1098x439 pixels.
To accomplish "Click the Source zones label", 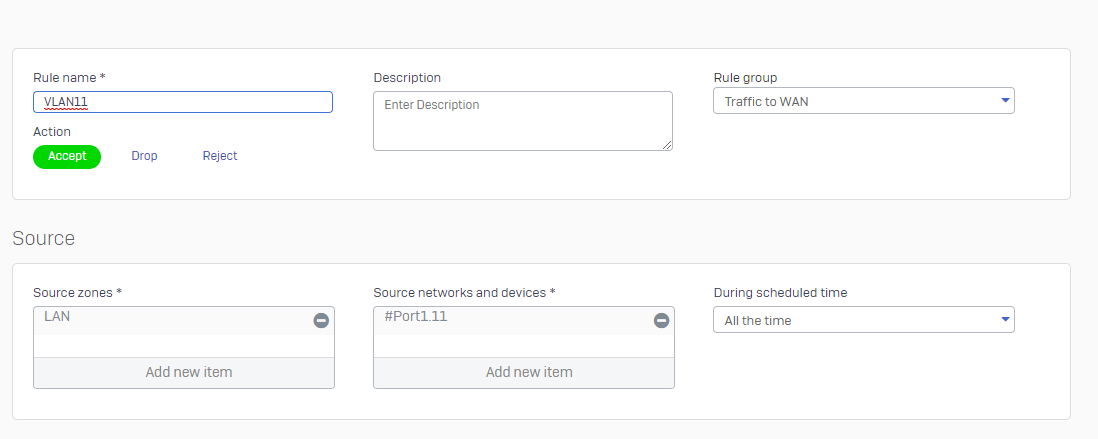I will (x=78, y=293).
